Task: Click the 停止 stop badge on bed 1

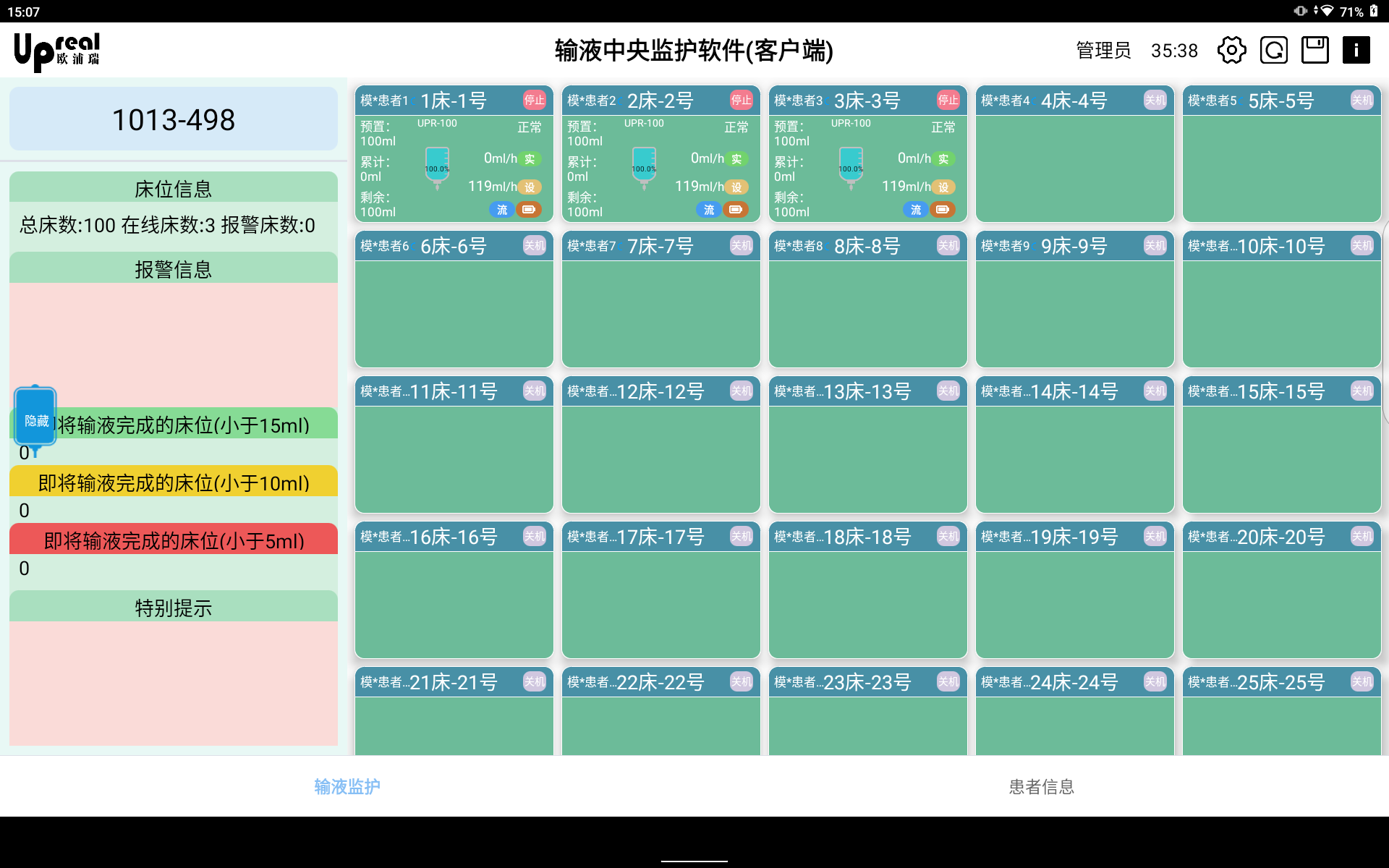Action: (x=534, y=101)
